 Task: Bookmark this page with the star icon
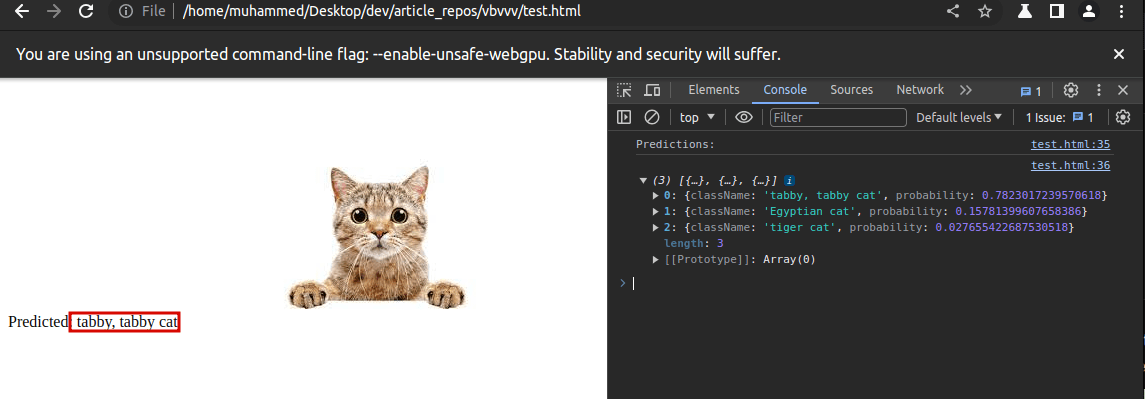pyautogui.click(x=985, y=11)
